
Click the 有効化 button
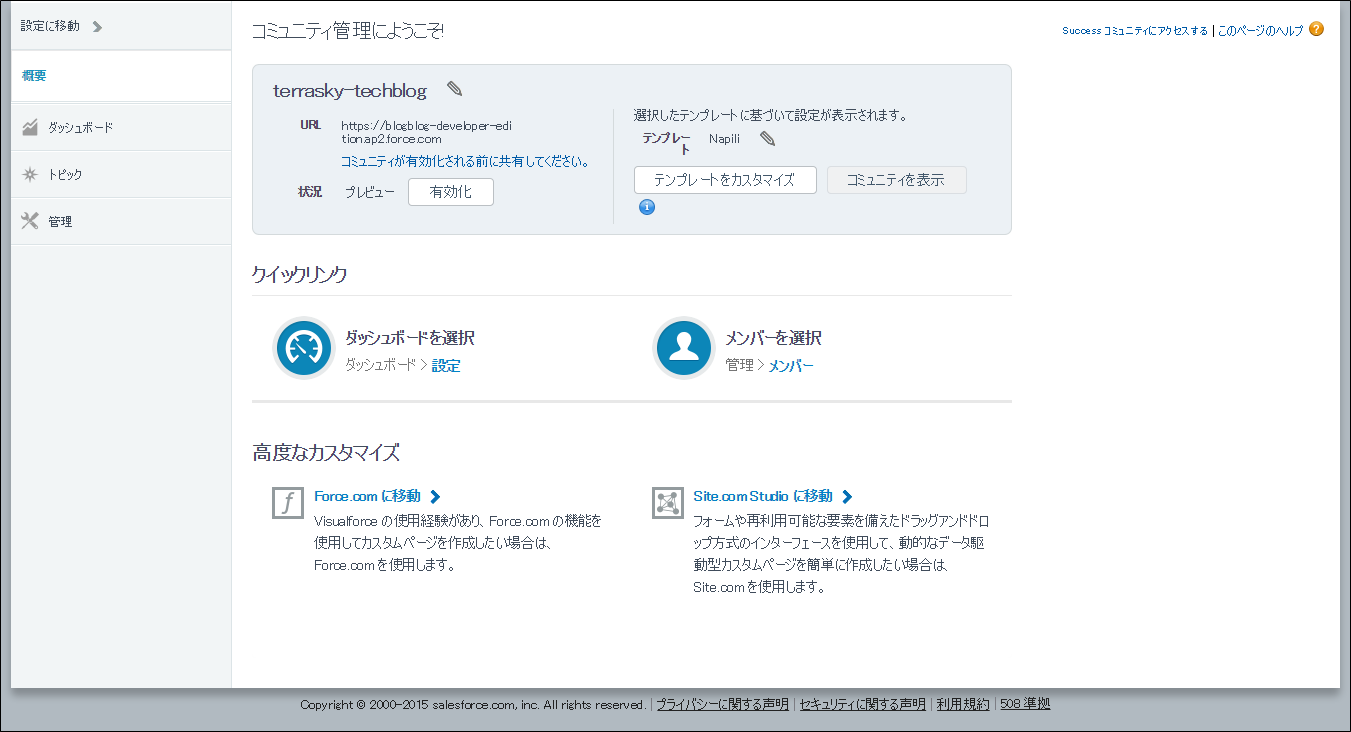pyautogui.click(x=451, y=192)
